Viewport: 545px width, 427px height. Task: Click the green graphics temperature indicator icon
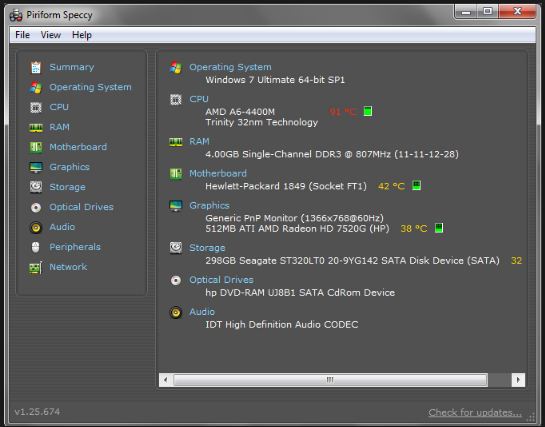(439, 228)
